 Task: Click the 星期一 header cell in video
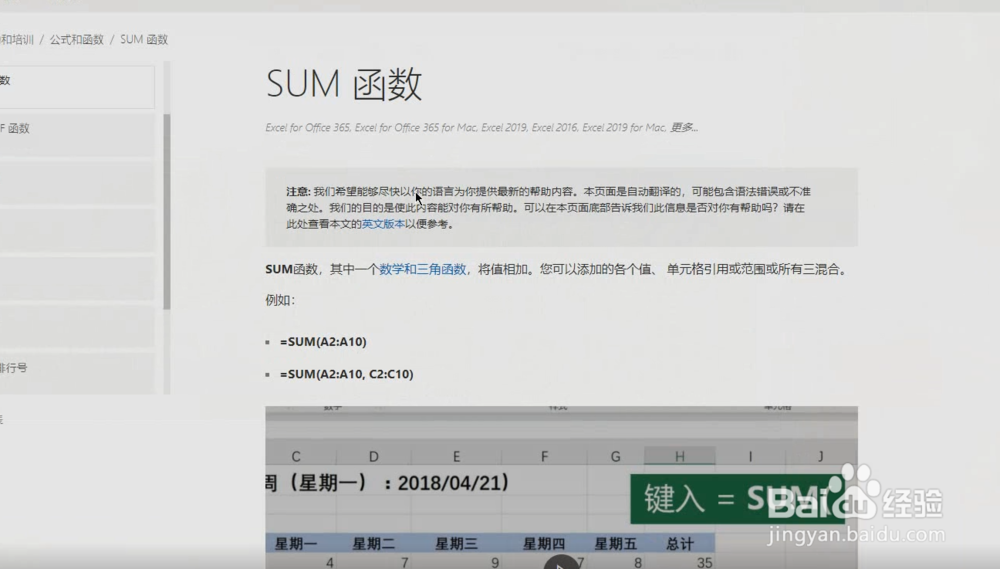pyautogui.click(x=295, y=543)
